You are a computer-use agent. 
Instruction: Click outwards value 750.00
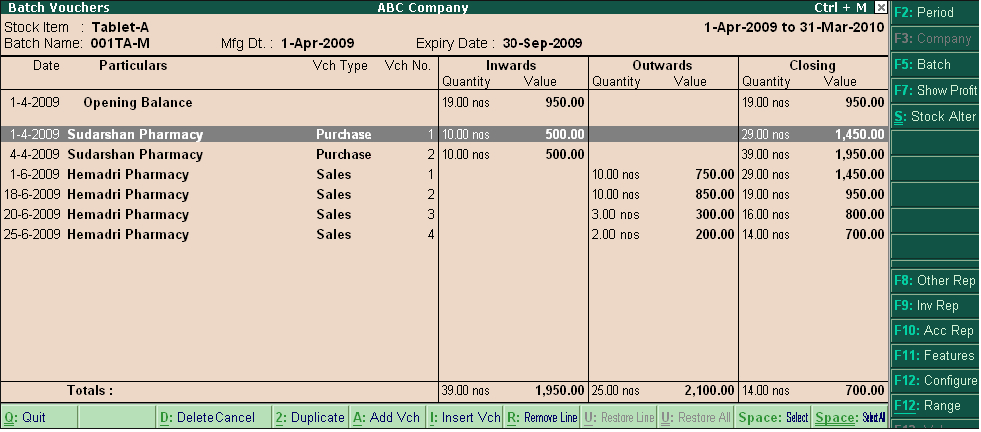pos(714,175)
